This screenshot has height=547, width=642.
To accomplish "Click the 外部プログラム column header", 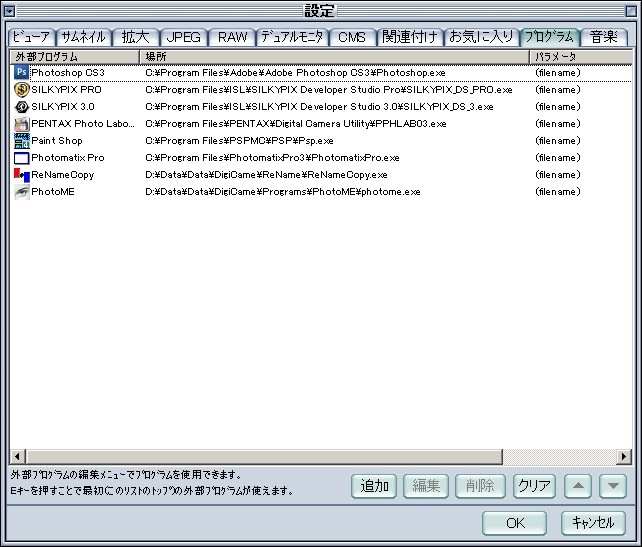I will [x=74, y=57].
